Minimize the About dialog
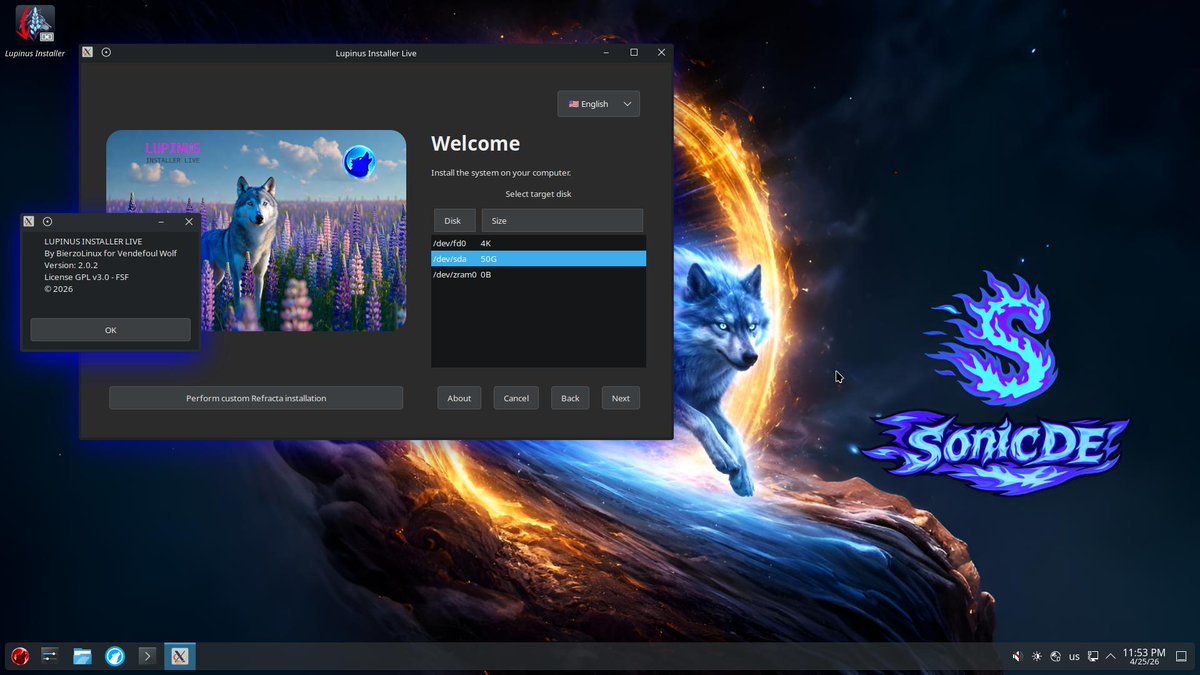 point(161,221)
